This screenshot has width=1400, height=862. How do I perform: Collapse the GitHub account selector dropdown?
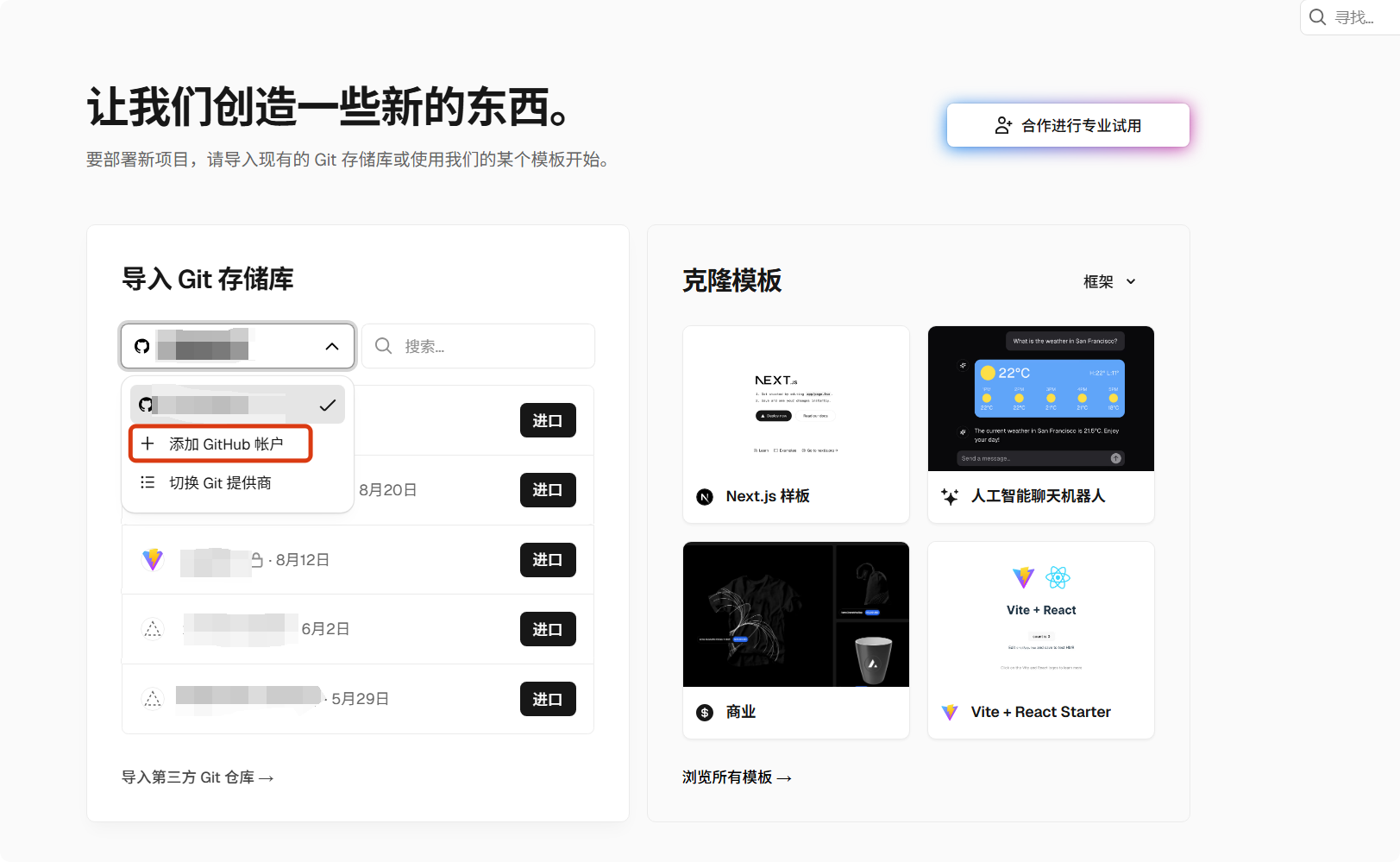coord(332,346)
